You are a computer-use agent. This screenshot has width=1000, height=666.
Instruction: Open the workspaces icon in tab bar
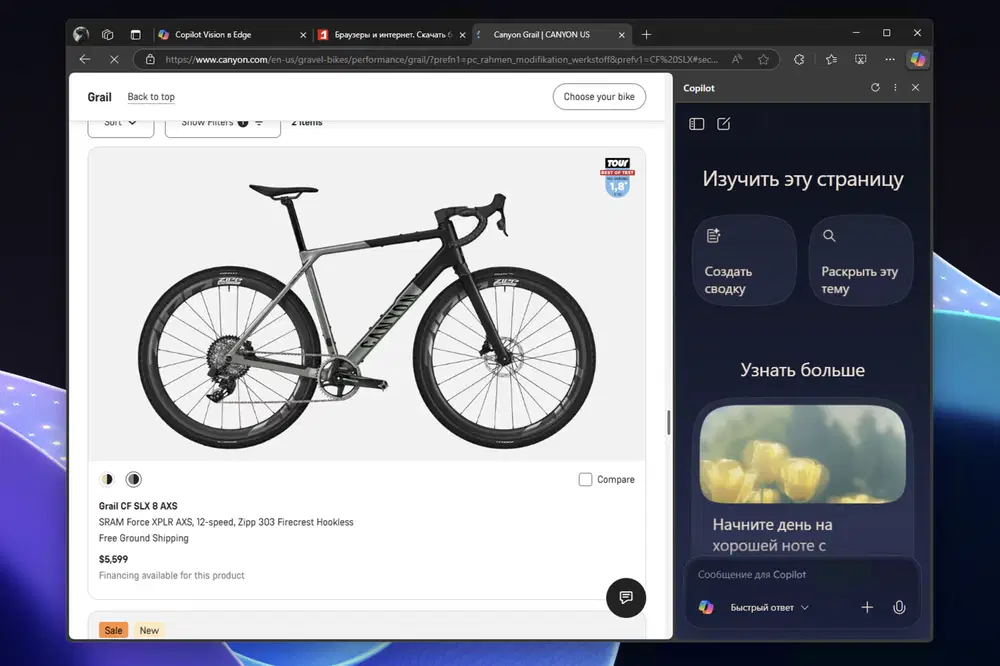108,34
